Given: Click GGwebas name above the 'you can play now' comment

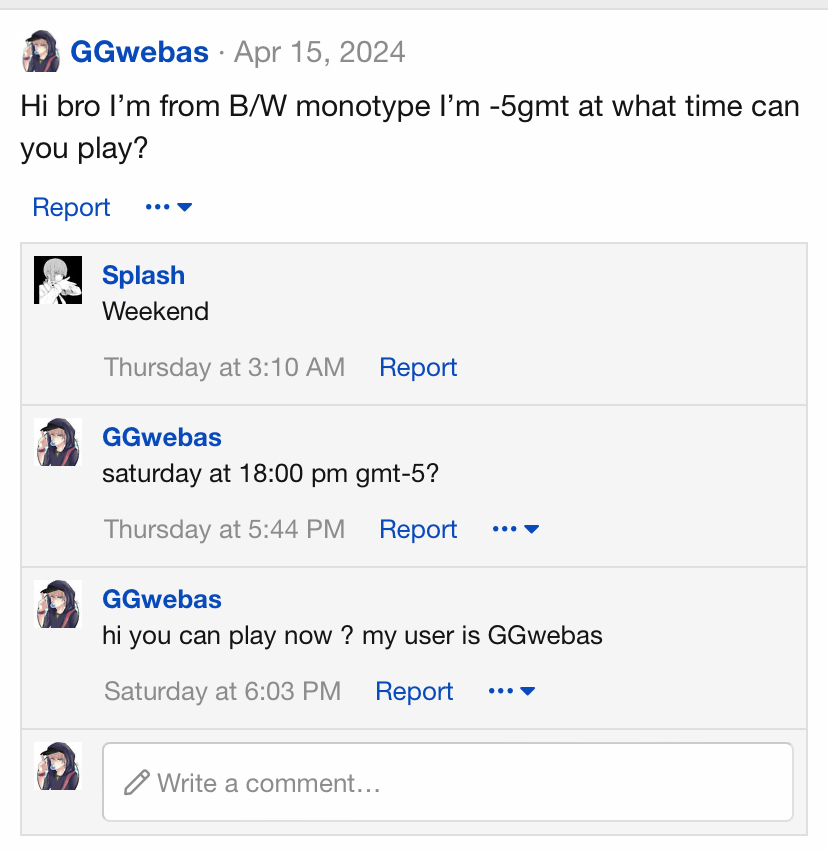Looking at the screenshot, I should point(162,600).
